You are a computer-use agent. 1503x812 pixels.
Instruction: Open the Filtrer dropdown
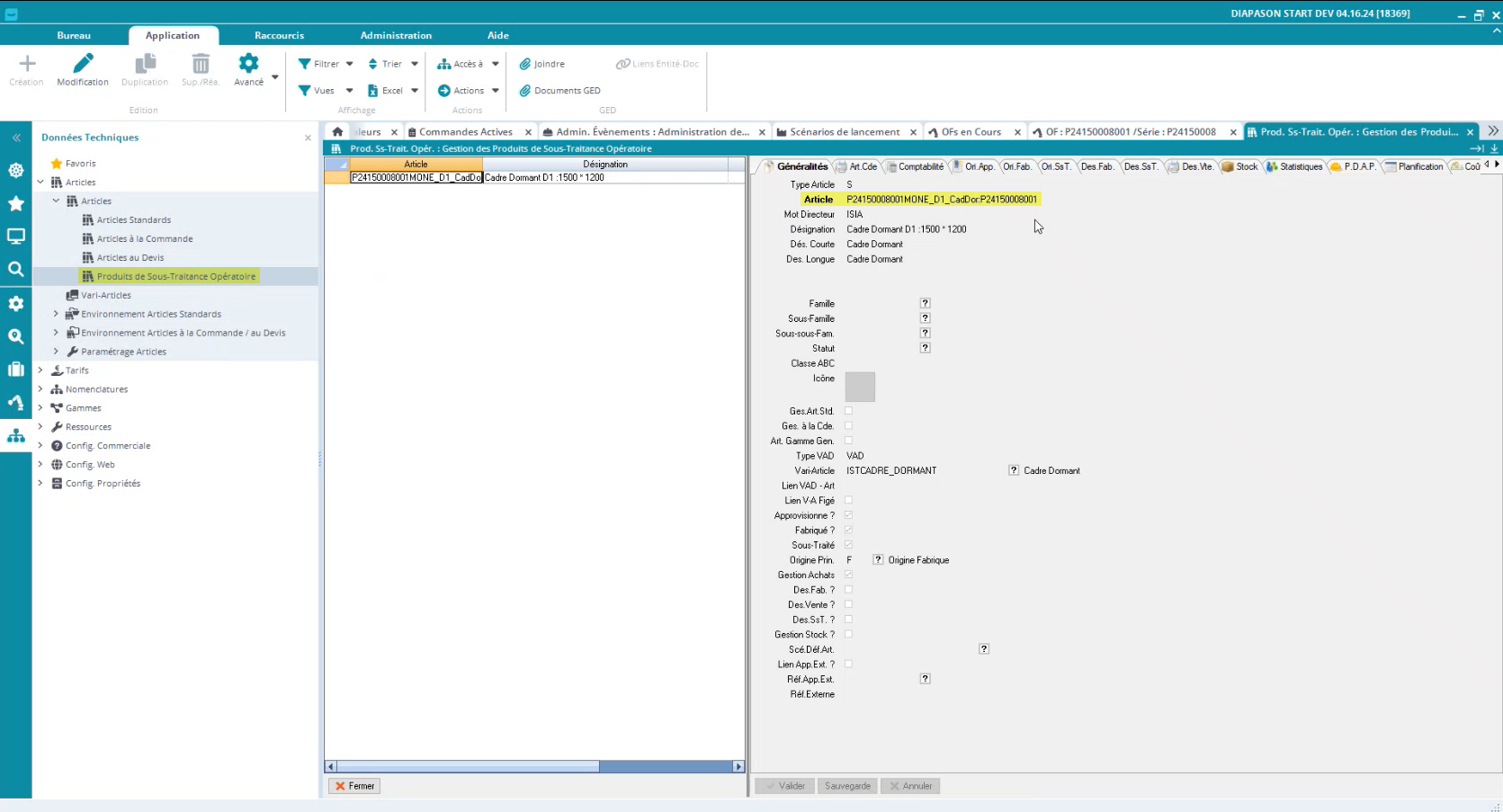point(326,64)
